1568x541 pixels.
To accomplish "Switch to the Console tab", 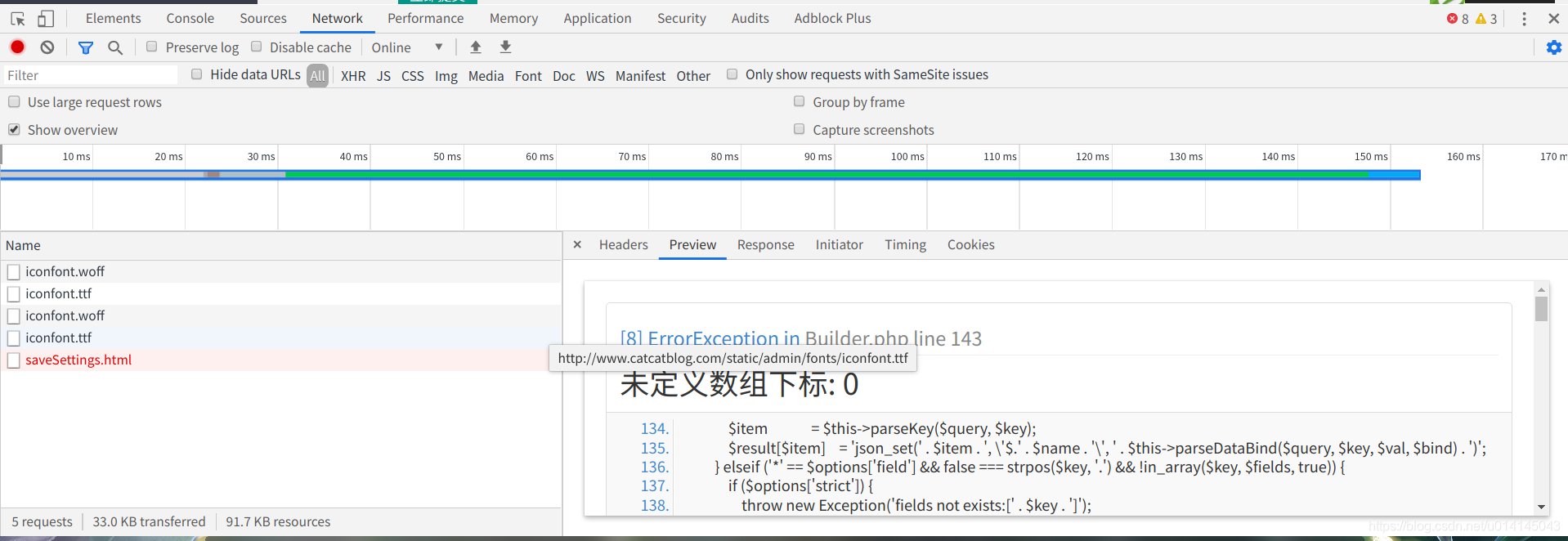I will [x=190, y=18].
